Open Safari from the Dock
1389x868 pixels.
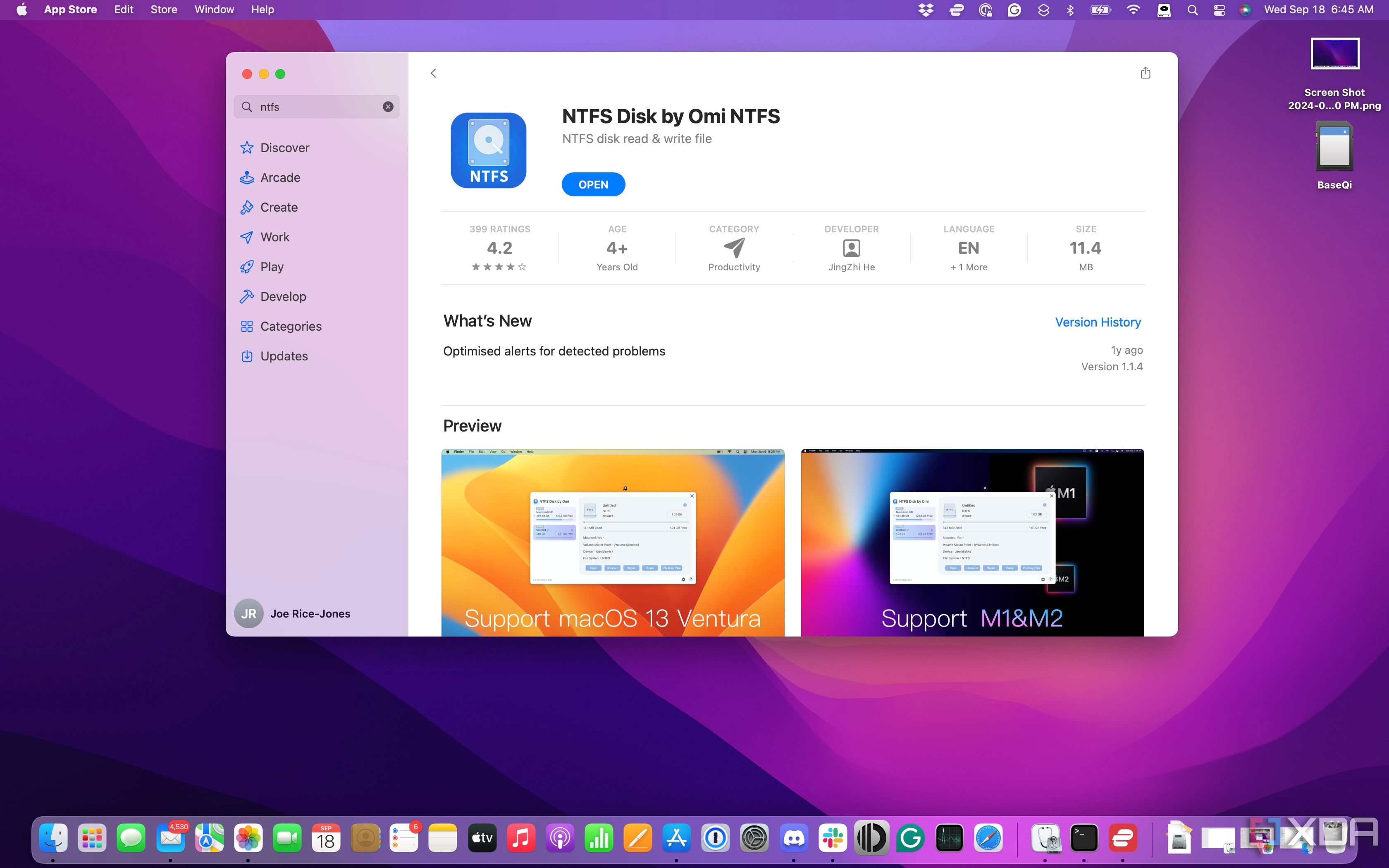(x=988, y=838)
